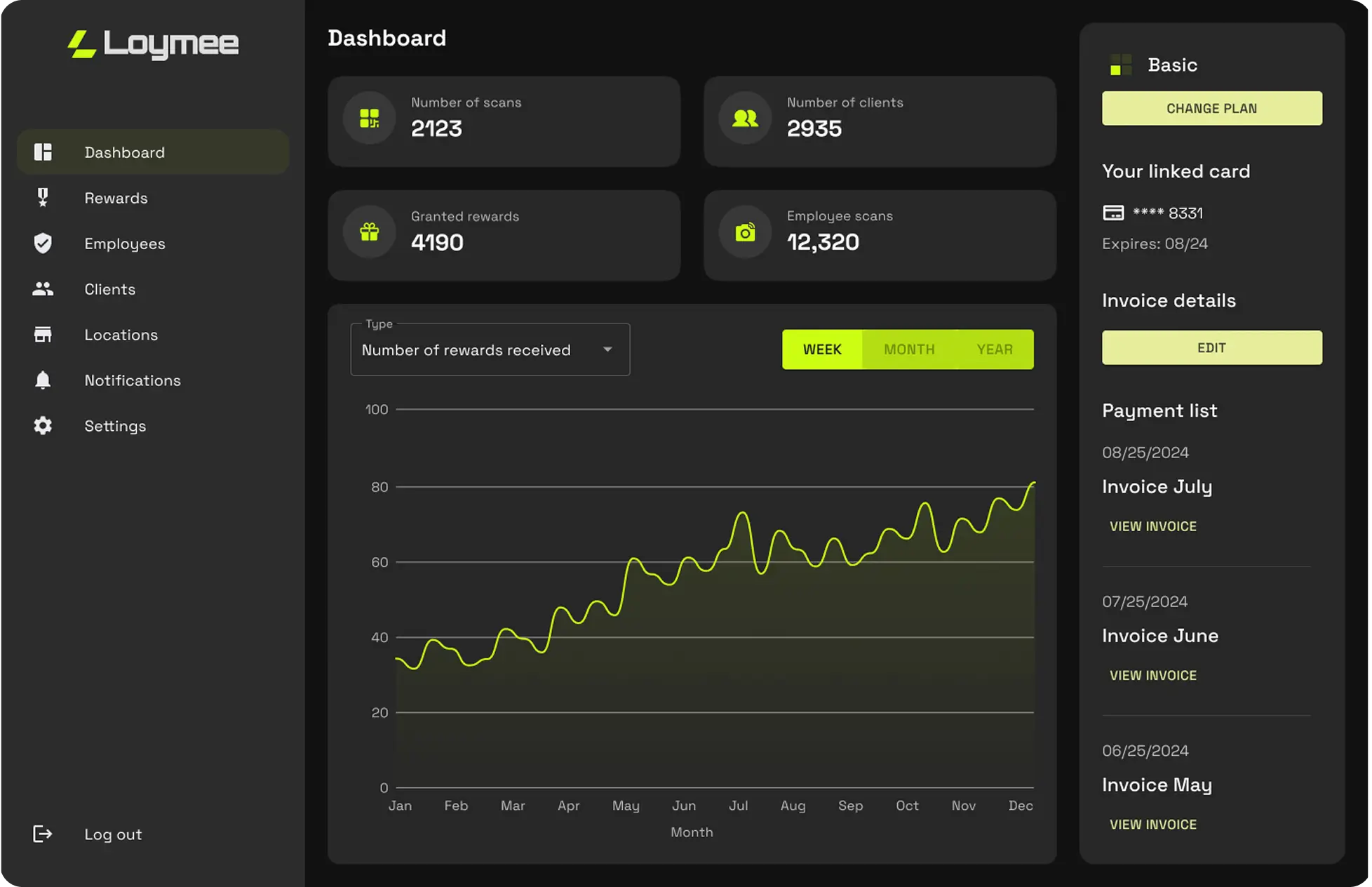The height and width of the screenshot is (887, 1372).
Task: Click the gift icon in Granted rewards card
Action: coord(370,232)
